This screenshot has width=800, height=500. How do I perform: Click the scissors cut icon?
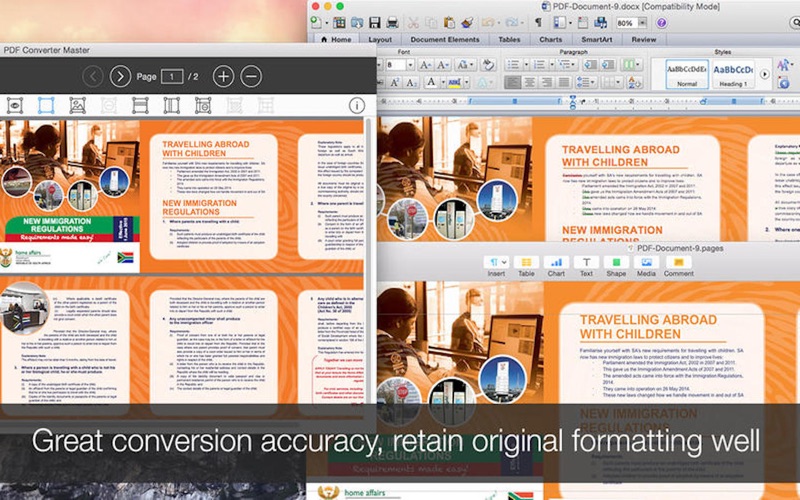click(x=413, y=22)
